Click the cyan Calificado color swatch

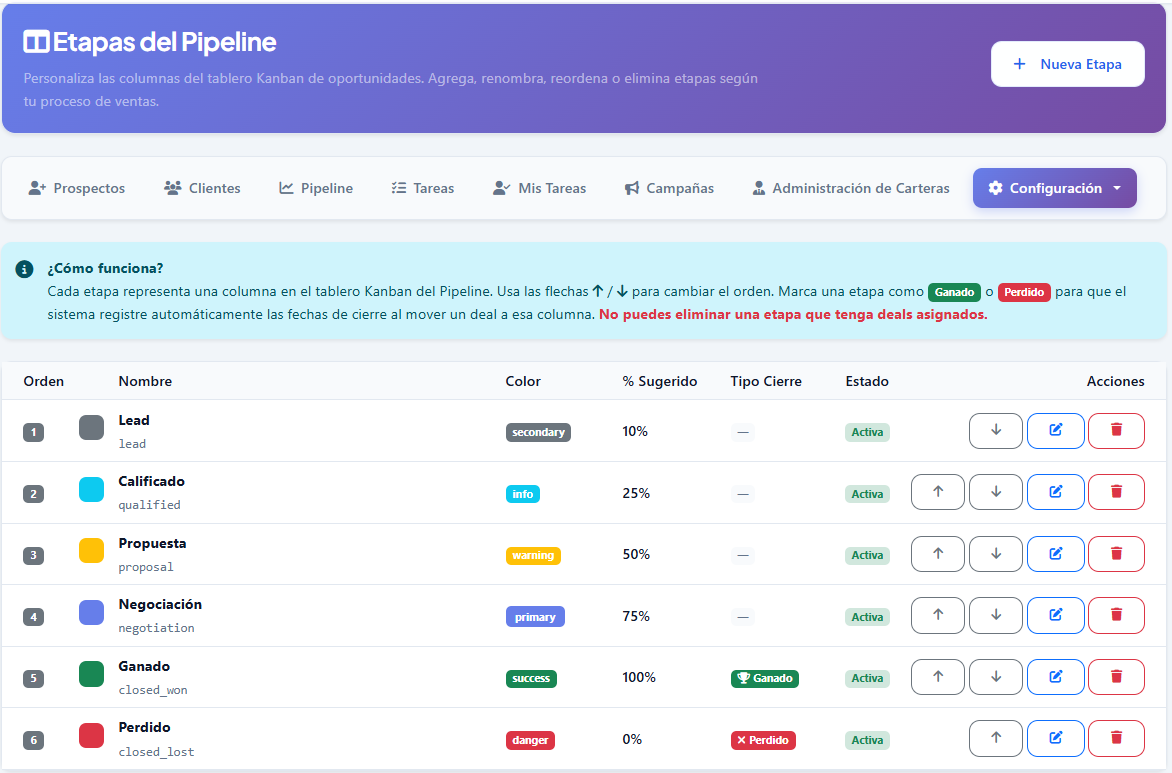(x=91, y=490)
